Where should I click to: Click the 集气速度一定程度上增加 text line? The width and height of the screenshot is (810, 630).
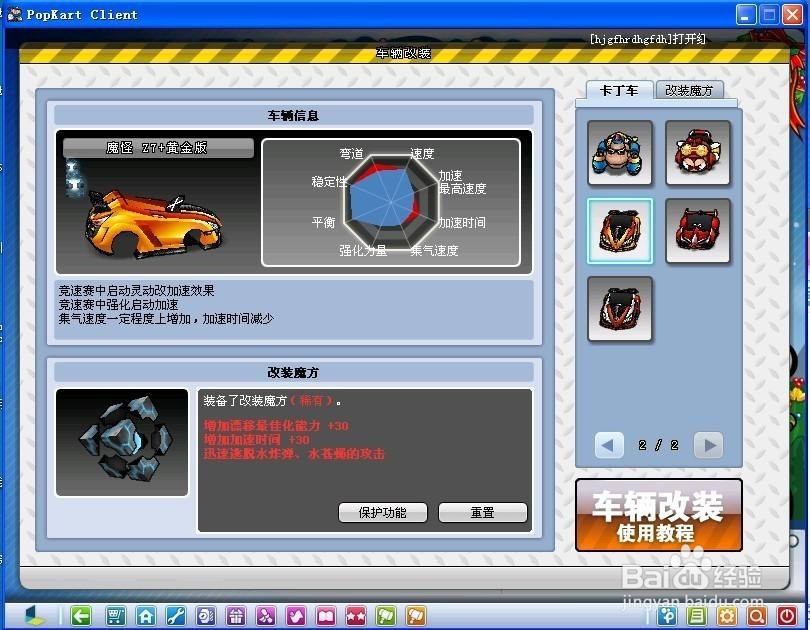(166, 319)
